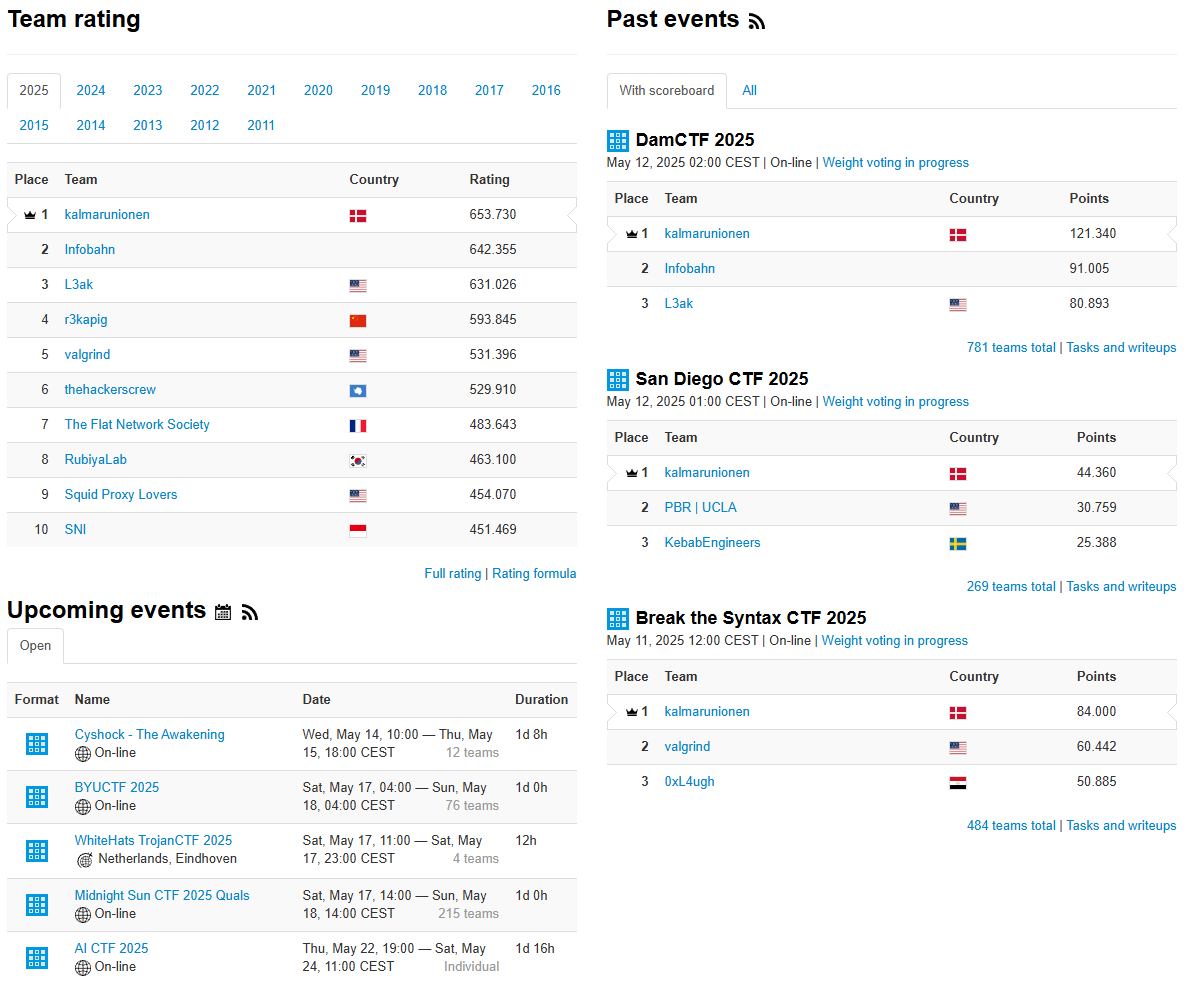Click the 215 teams count for Midnight Sun
Screen dimensions: 1189x993
468,913
